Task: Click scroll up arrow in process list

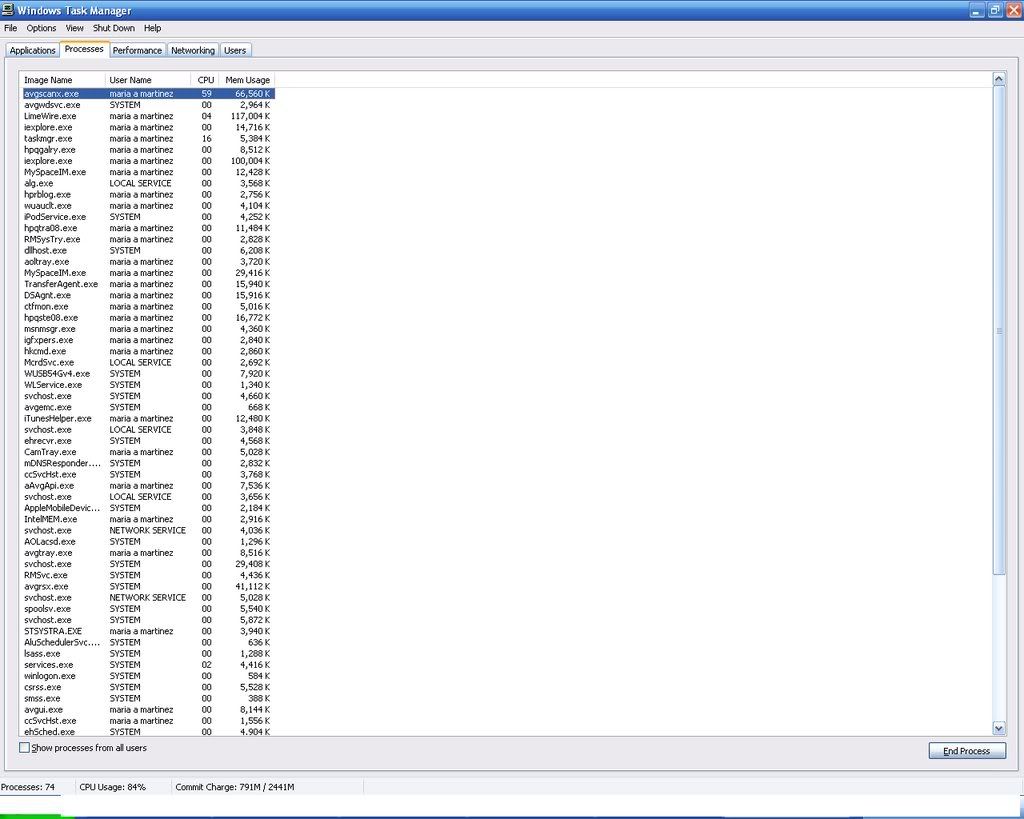Action: 998,79
